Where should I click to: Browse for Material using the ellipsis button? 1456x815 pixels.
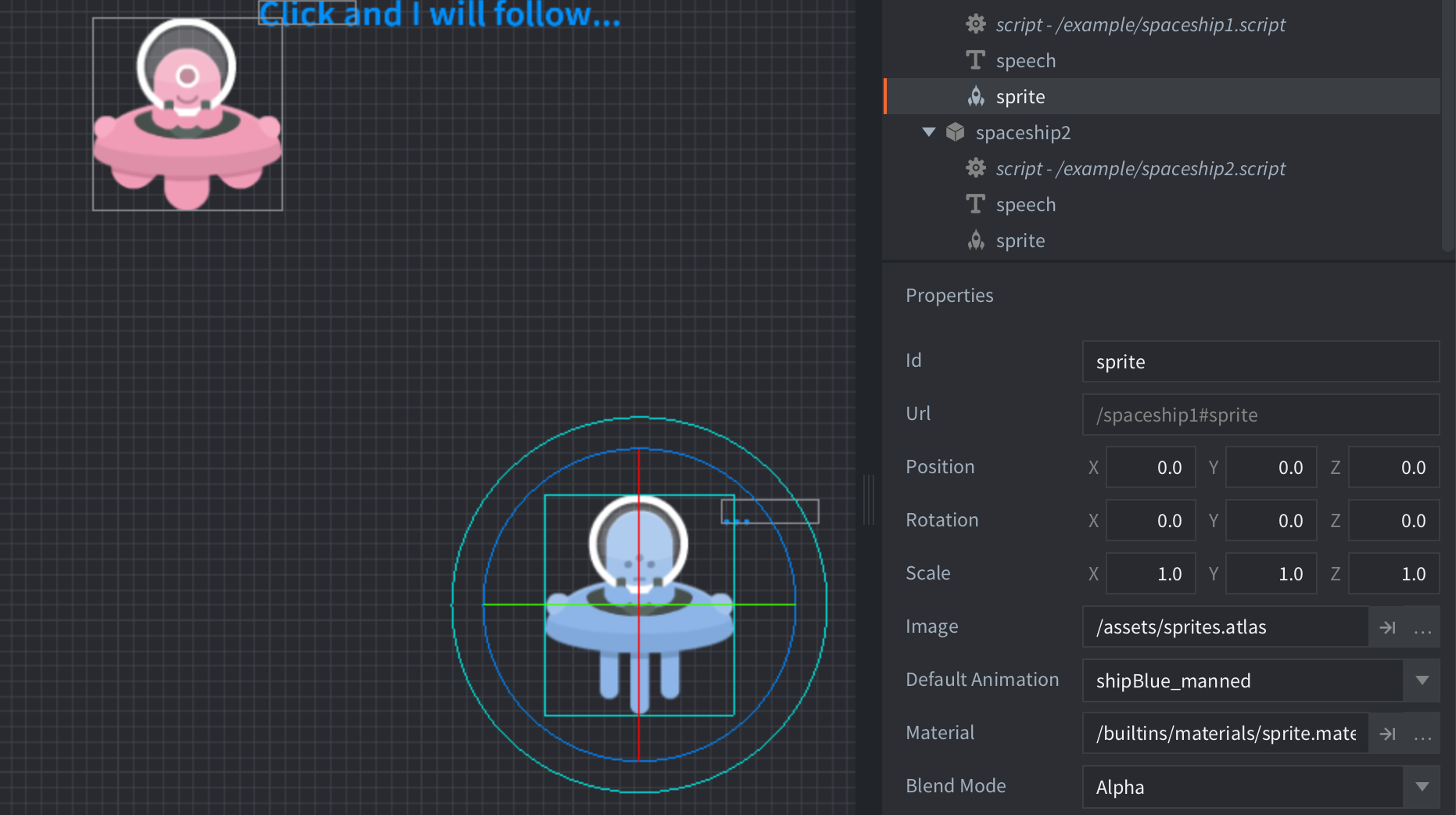tap(1422, 734)
